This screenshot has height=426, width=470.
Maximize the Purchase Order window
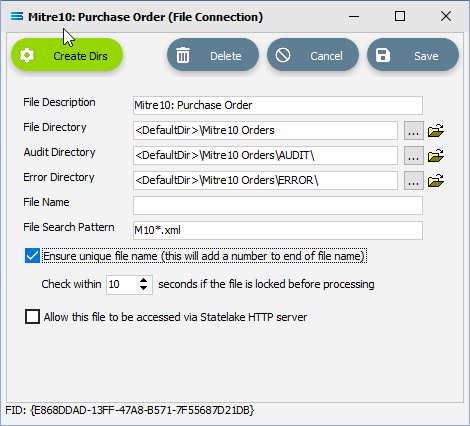click(400, 16)
